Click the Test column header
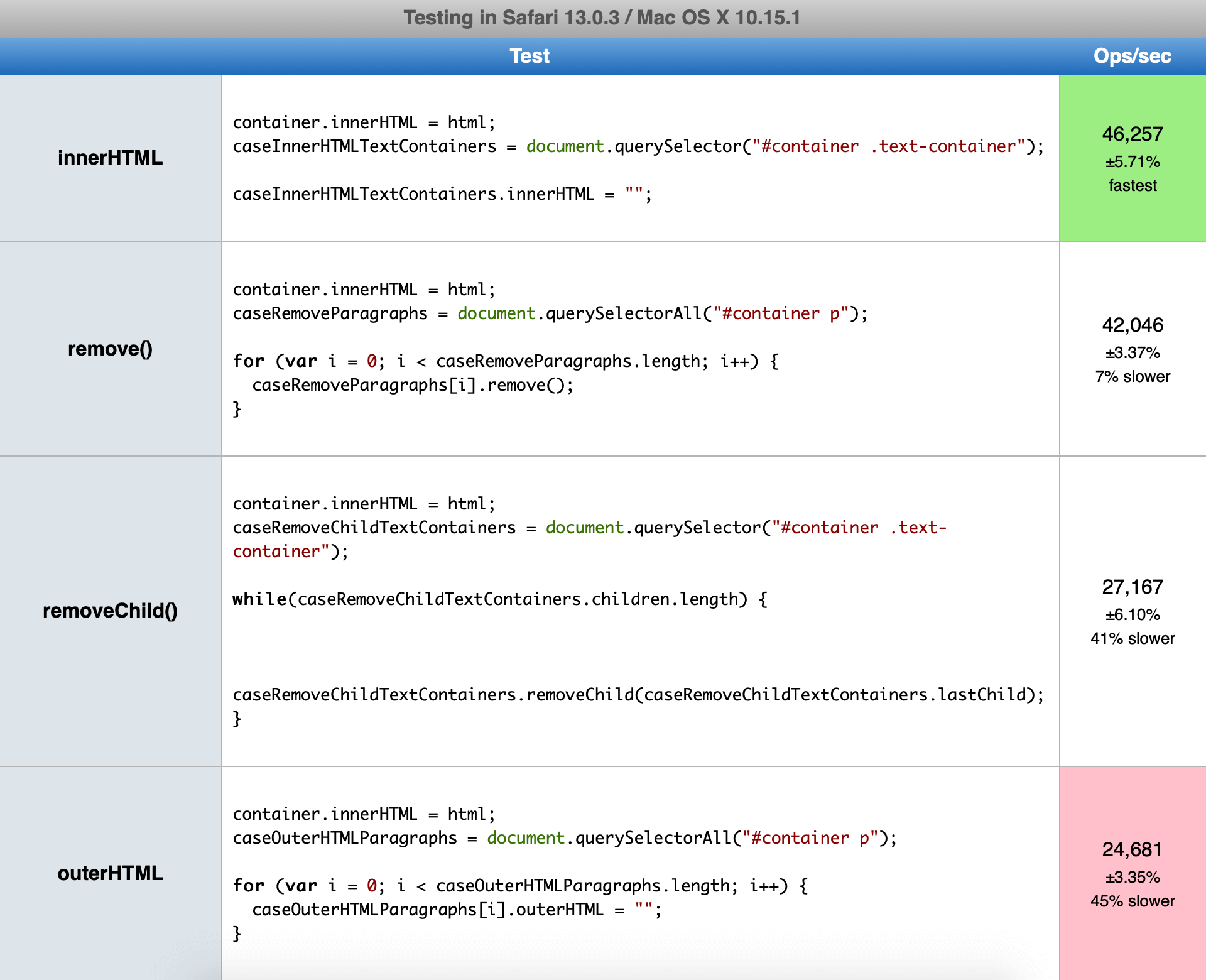 tap(529, 56)
